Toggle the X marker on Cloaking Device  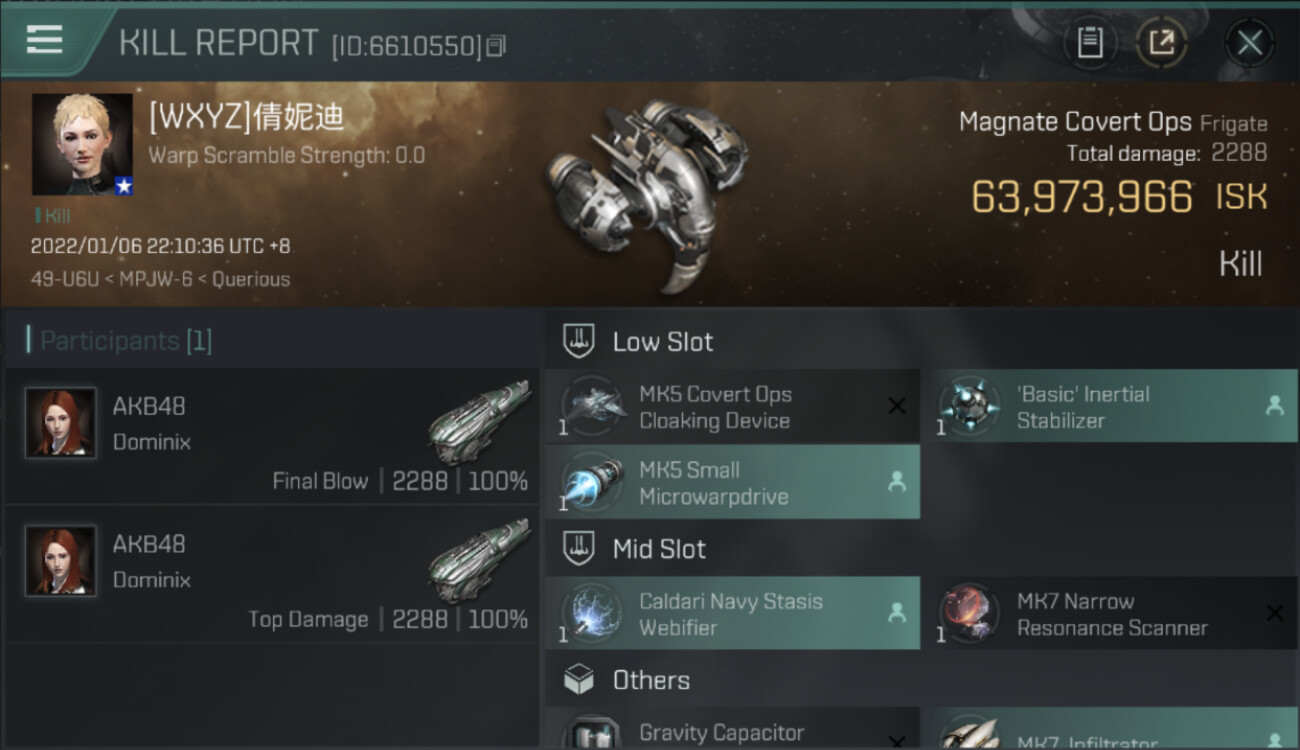(897, 405)
